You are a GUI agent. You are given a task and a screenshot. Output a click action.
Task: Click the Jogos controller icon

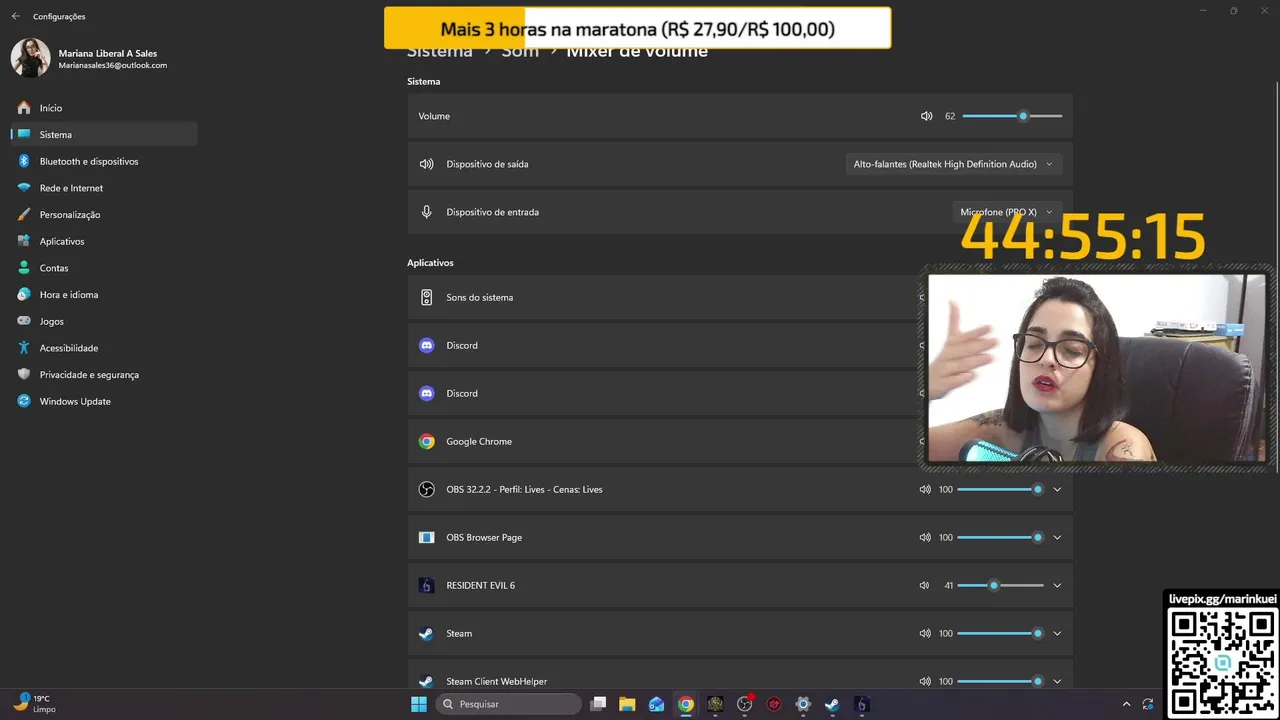pos(24,321)
